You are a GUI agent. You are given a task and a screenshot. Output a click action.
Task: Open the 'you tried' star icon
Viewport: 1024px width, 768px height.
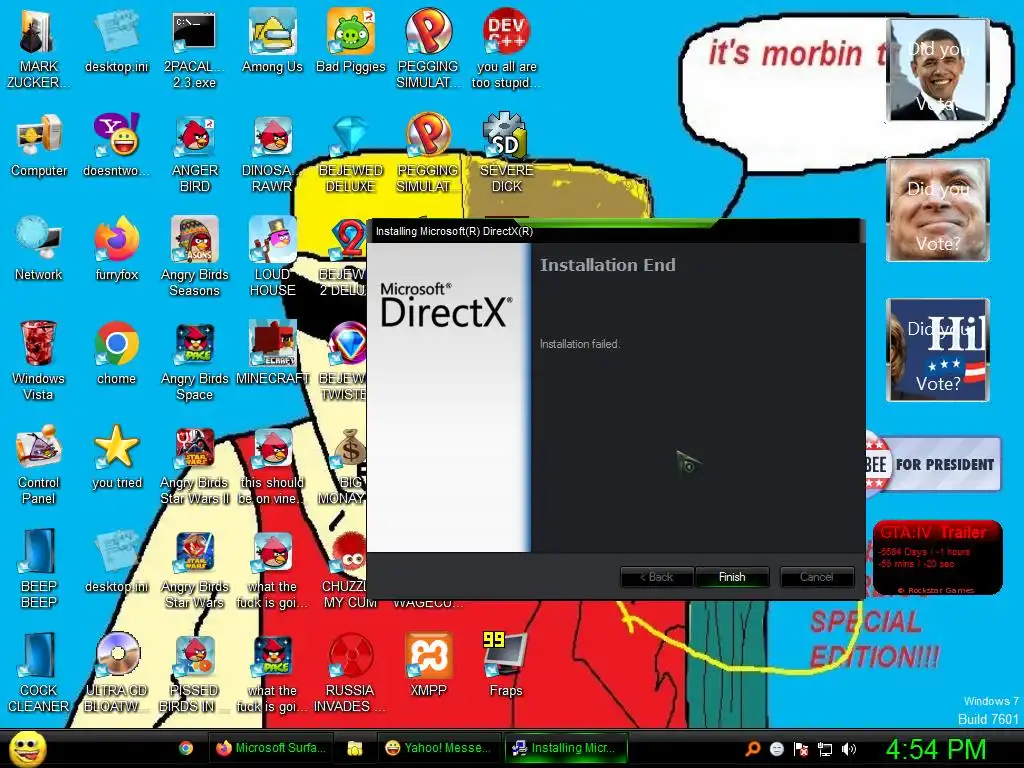tap(116, 457)
